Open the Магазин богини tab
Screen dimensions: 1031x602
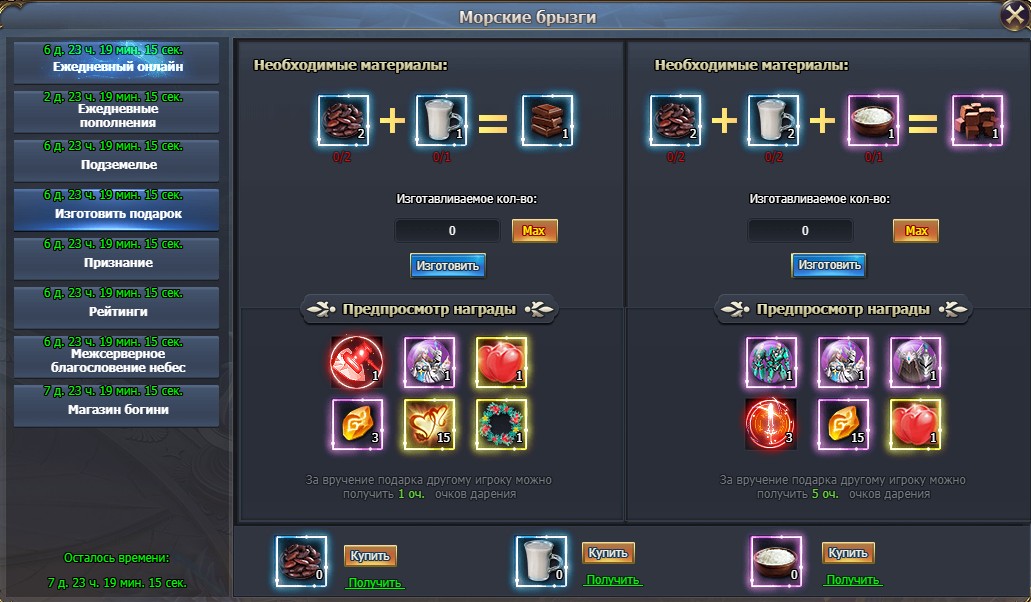click(117, 405)
